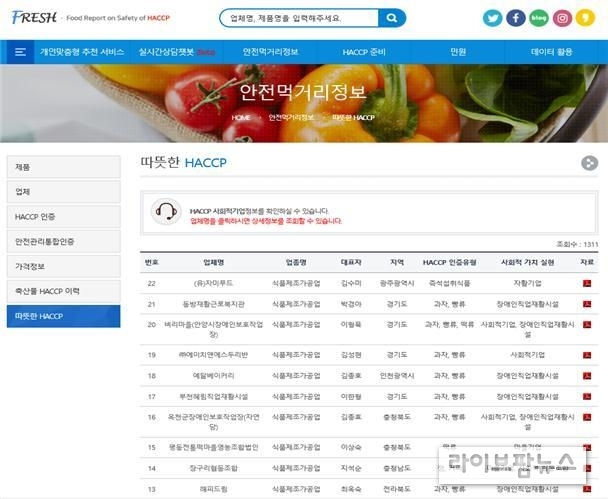Image resolution: width=608 pixels, height=499 pixels.
Task: Click the 조회수 : 1311 count text
Action: (x=577, y=244)
